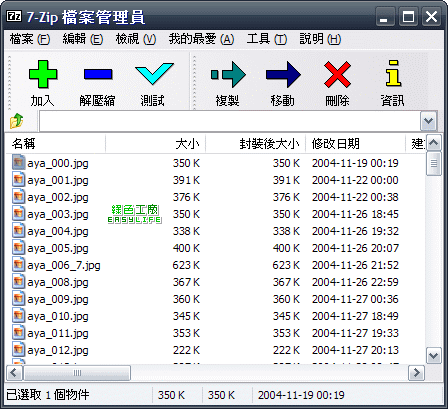Viewport: 448px width, 409px height.
Task: Sort by the 修改日期 column header
Action: click(x=356, y=144)
